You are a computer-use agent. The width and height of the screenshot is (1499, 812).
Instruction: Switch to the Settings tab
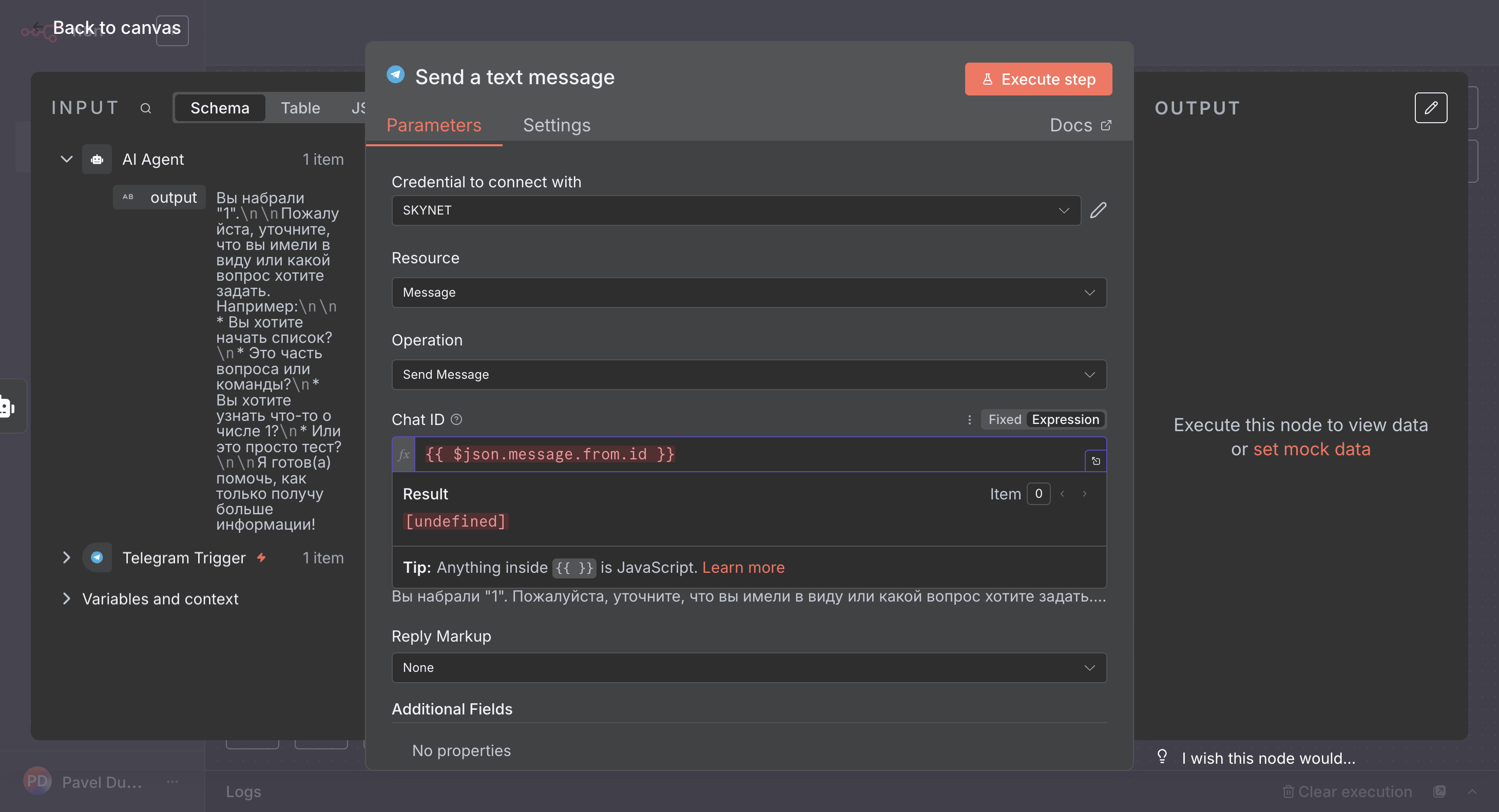[x=556, y=125]
